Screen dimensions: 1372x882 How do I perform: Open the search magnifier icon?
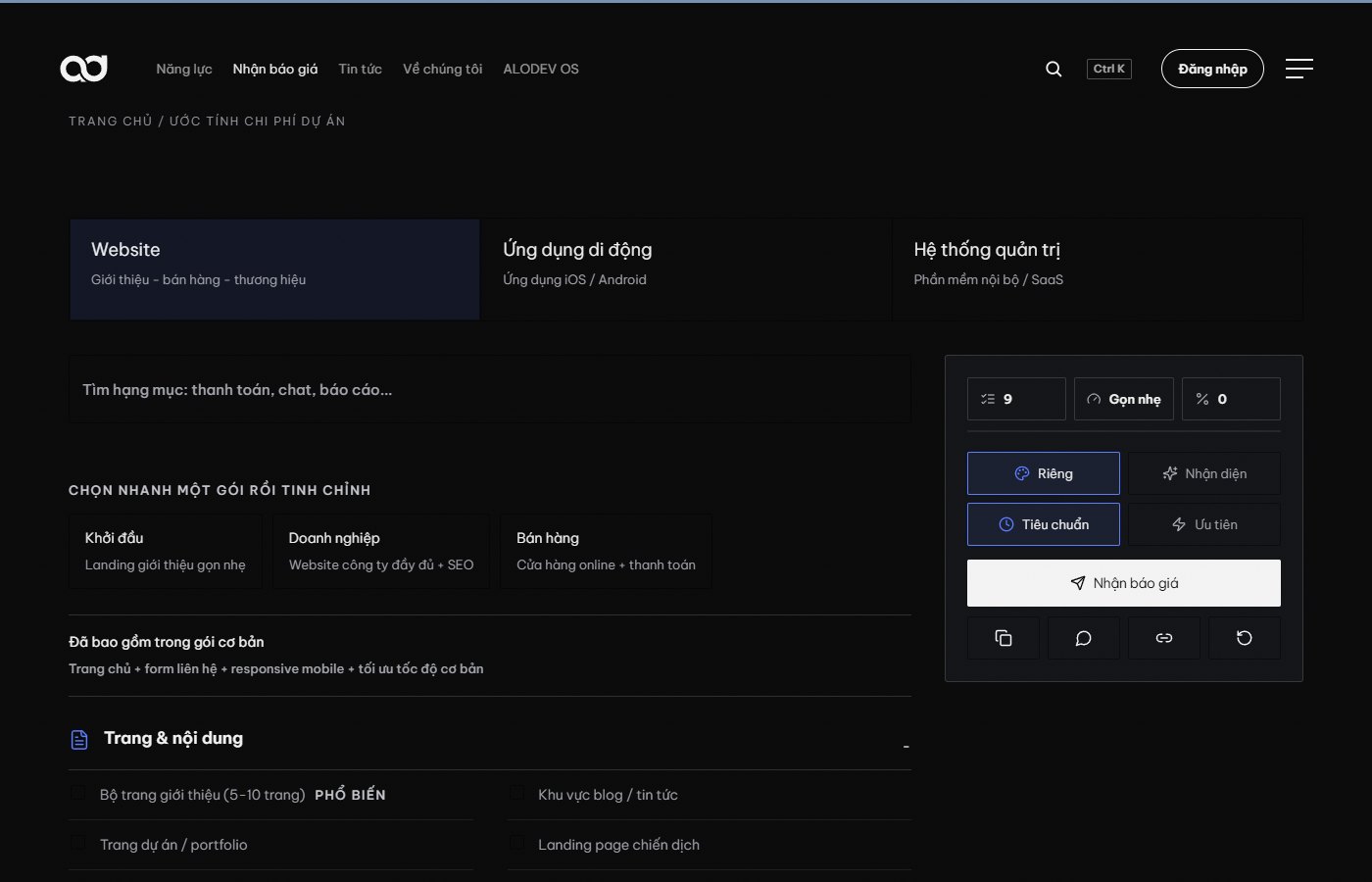coord(1053,69)
